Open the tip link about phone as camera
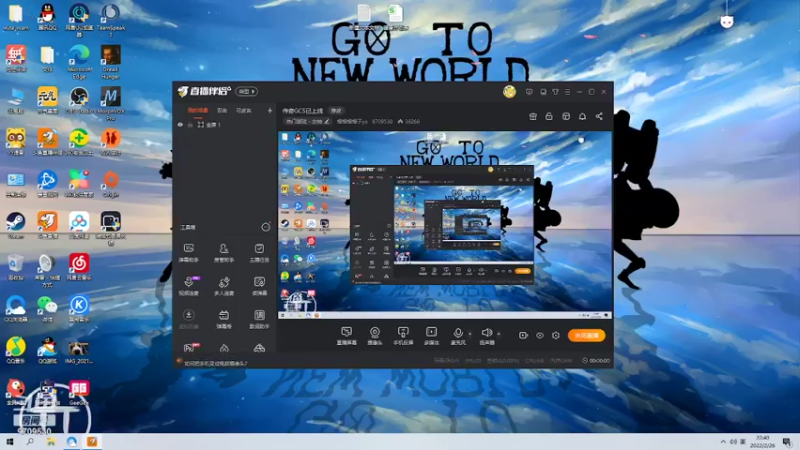The image size is (800, 450). (x=215, y=363)
